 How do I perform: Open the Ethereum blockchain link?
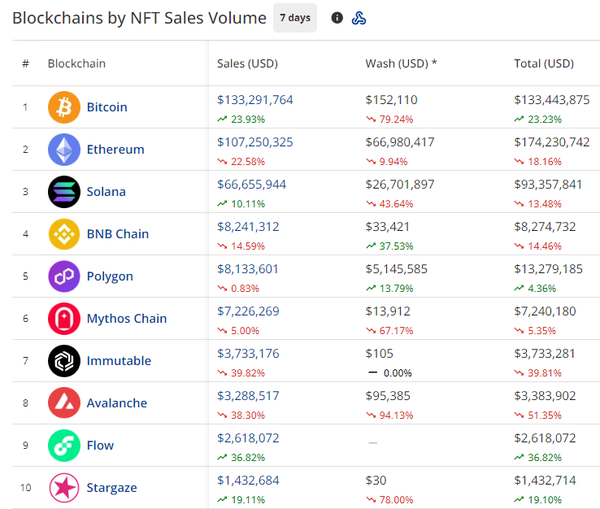(x=115, y=149)
